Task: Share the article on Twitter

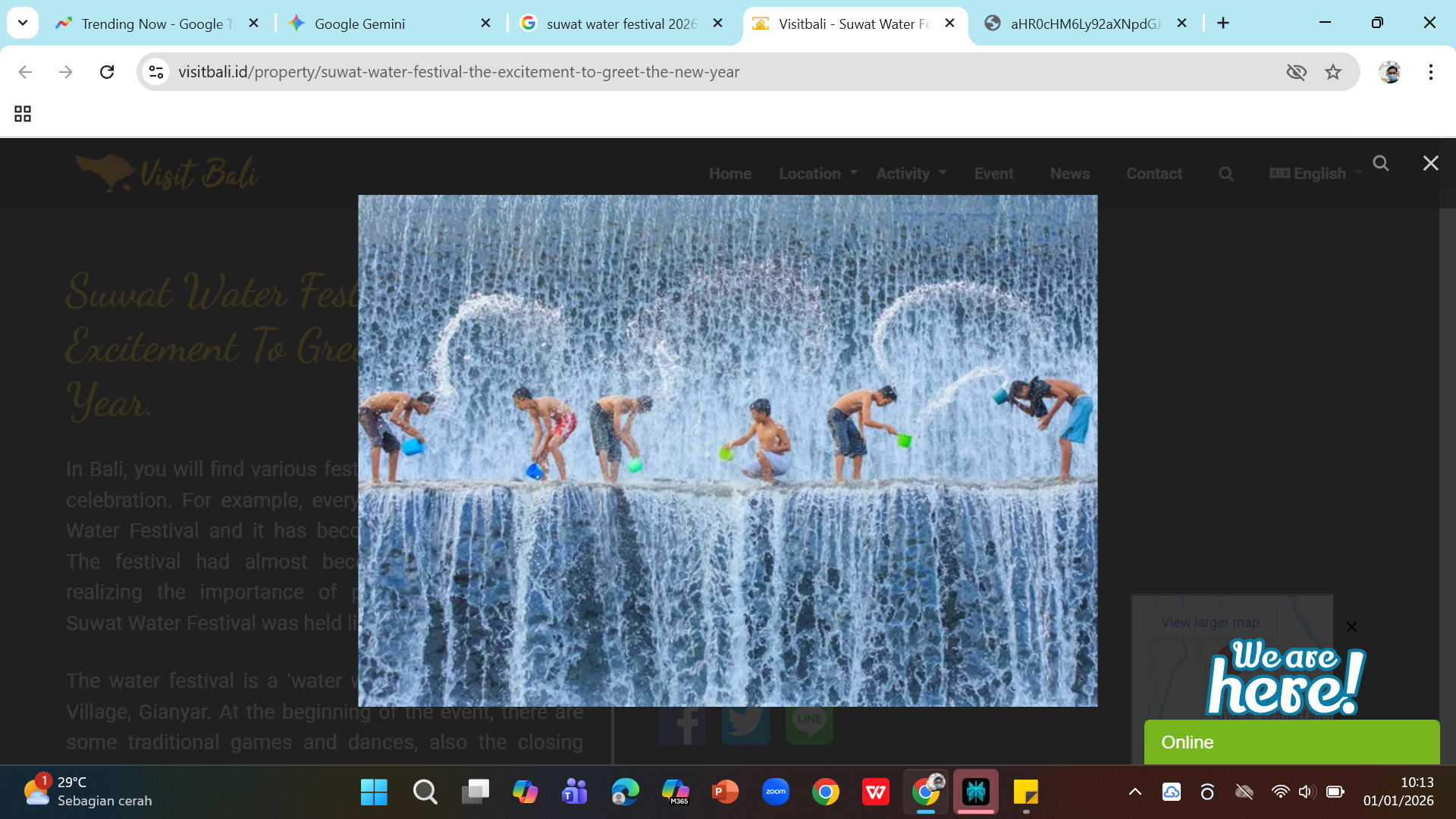Action: (x=745, y=726)
